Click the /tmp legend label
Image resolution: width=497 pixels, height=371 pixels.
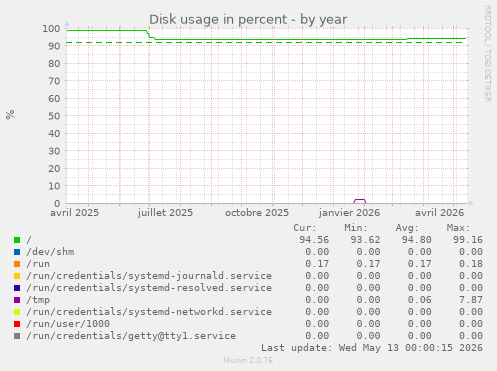(x=38, y=300)
